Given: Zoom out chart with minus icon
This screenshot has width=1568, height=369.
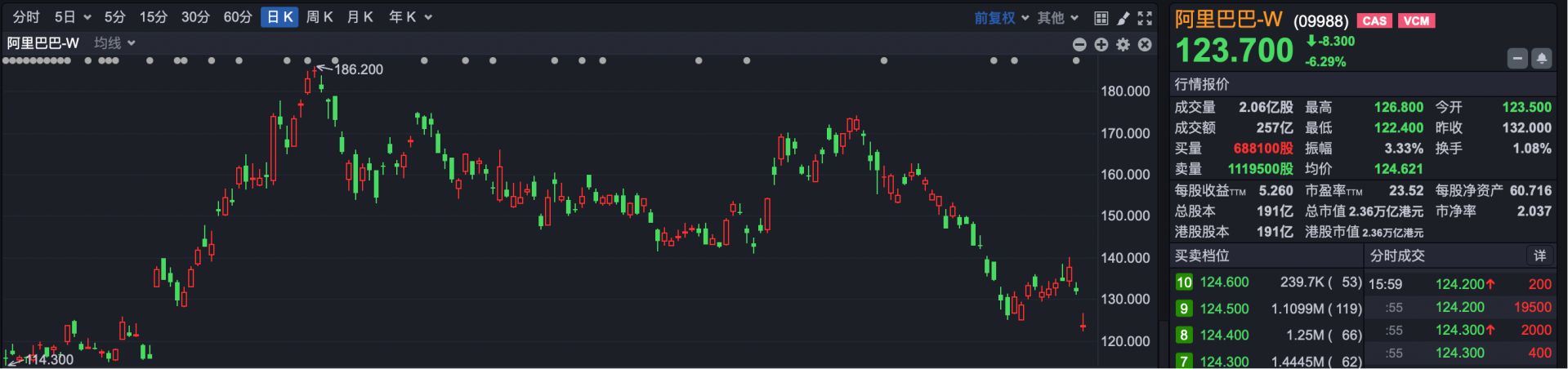Looking at the screenshot, I should tap(1079, 45).
